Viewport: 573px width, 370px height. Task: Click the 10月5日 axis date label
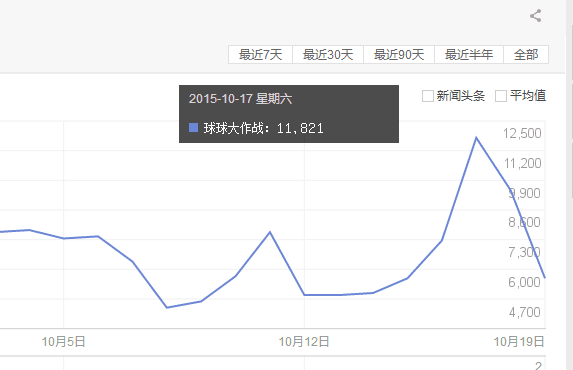tap(64, 342)
